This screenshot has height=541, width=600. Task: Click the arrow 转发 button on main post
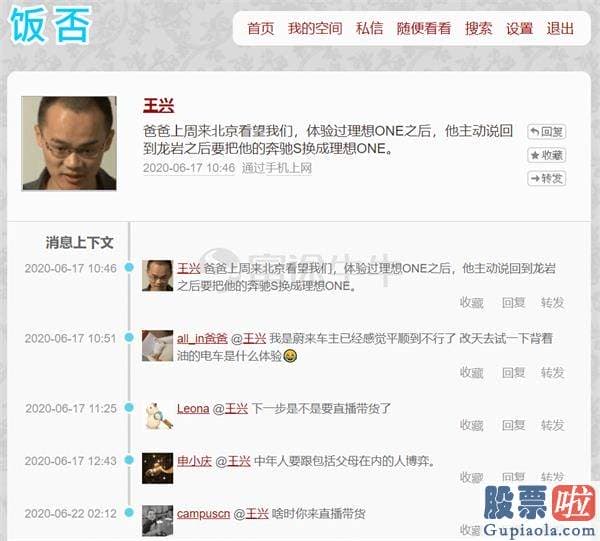click(x=546, y=179)
